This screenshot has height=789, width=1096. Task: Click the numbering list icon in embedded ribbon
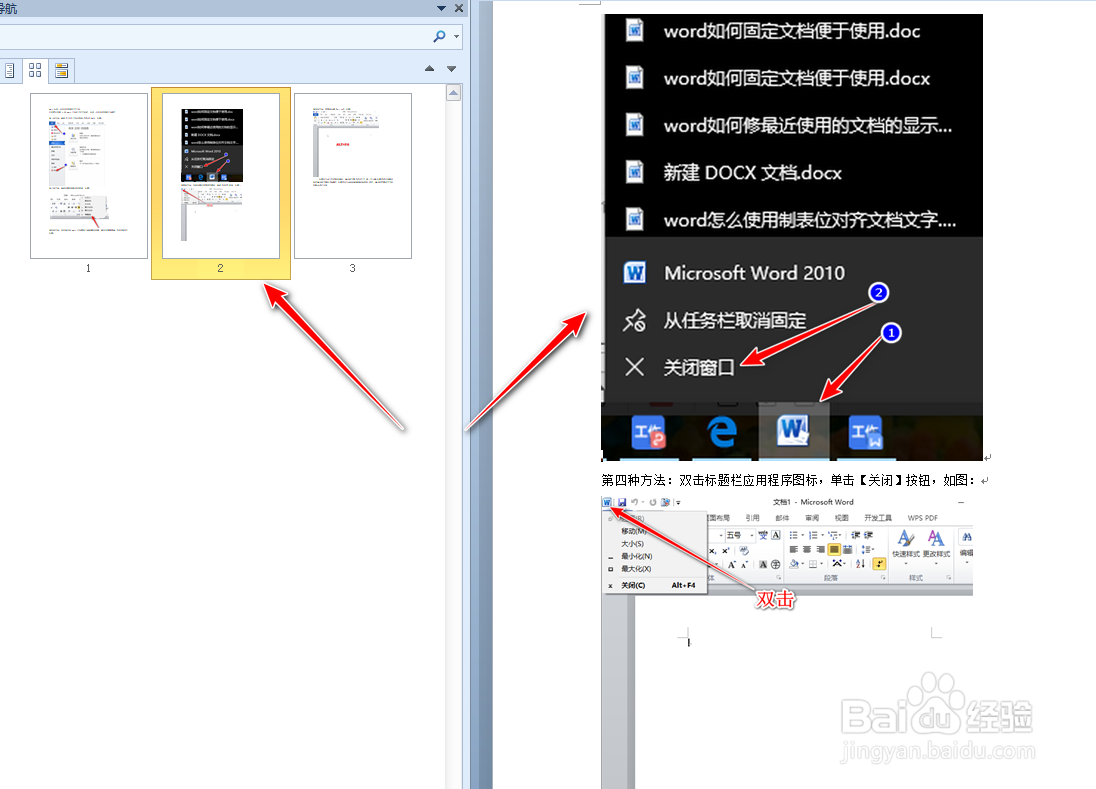(x=814, y=535)
